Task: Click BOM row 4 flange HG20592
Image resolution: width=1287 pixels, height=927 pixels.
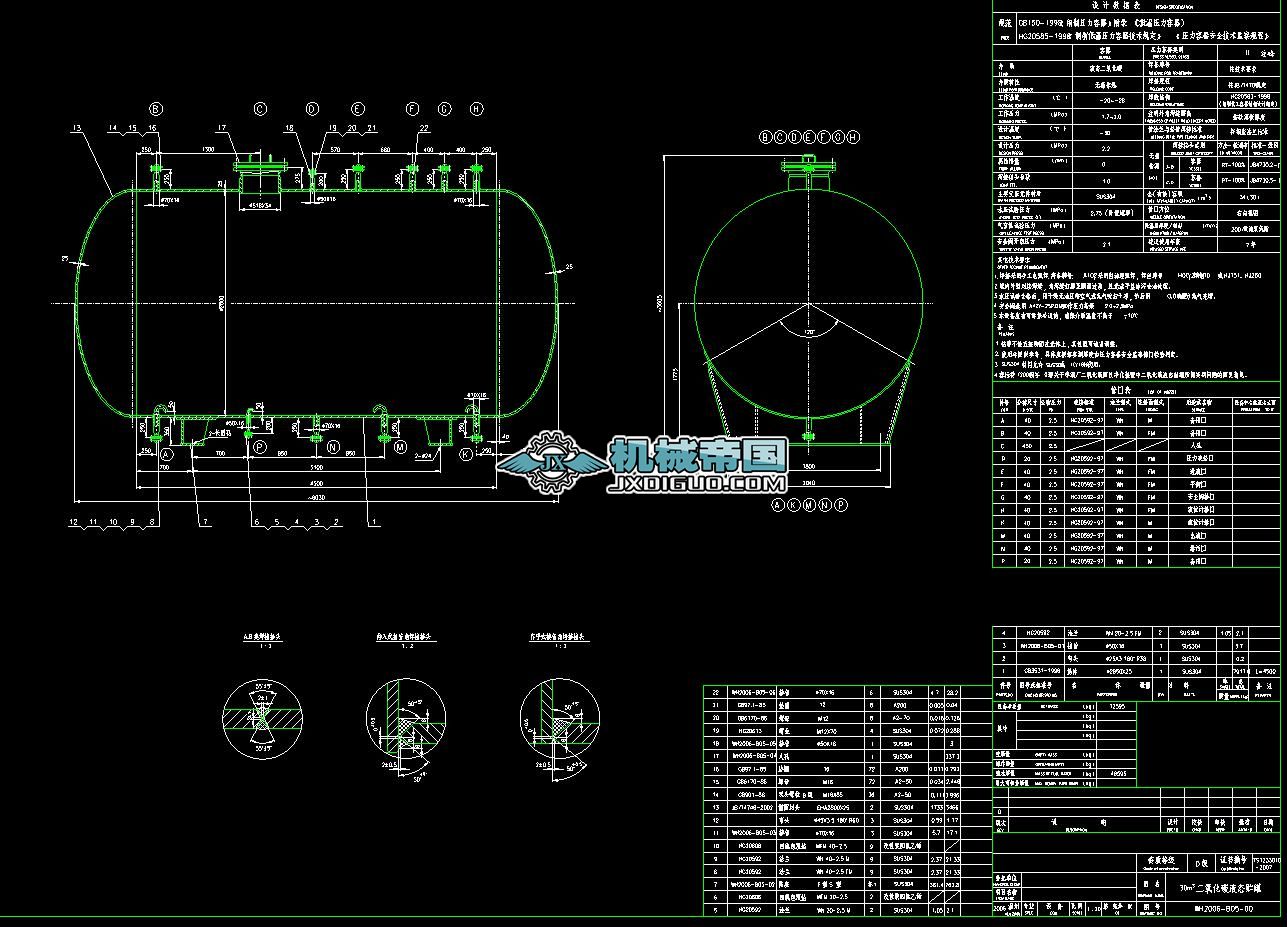Action: click(1036, 633)
